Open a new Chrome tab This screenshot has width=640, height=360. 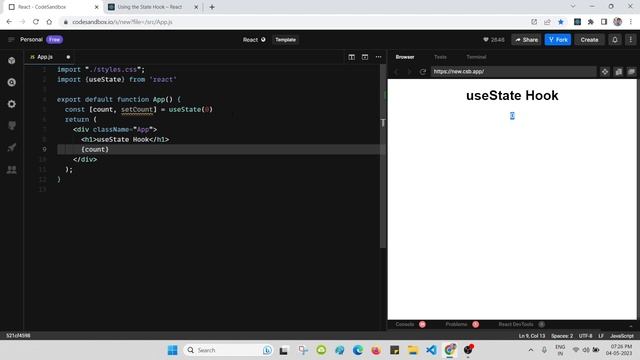point(212,7)
